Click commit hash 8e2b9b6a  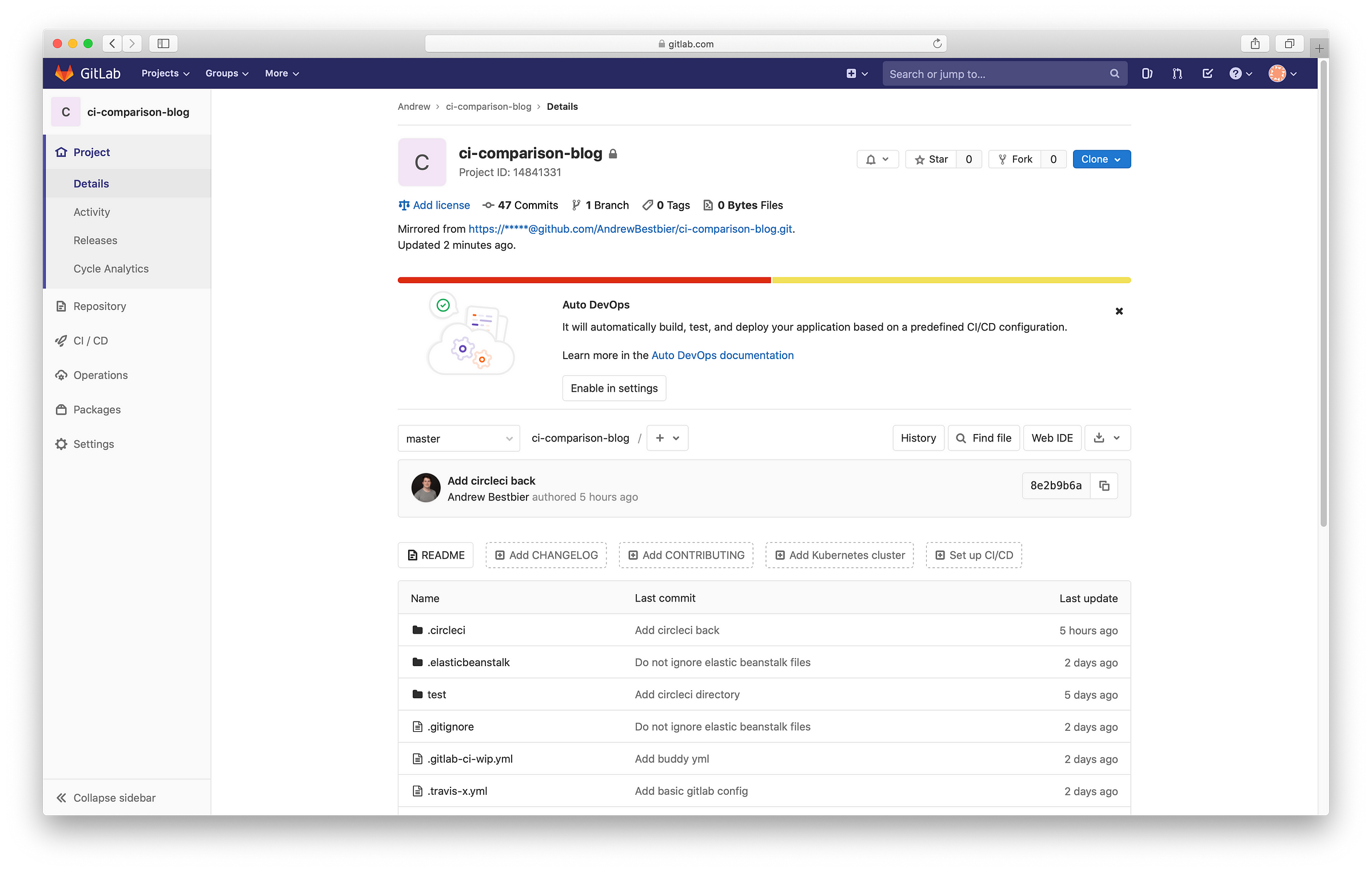[1056, 486]
